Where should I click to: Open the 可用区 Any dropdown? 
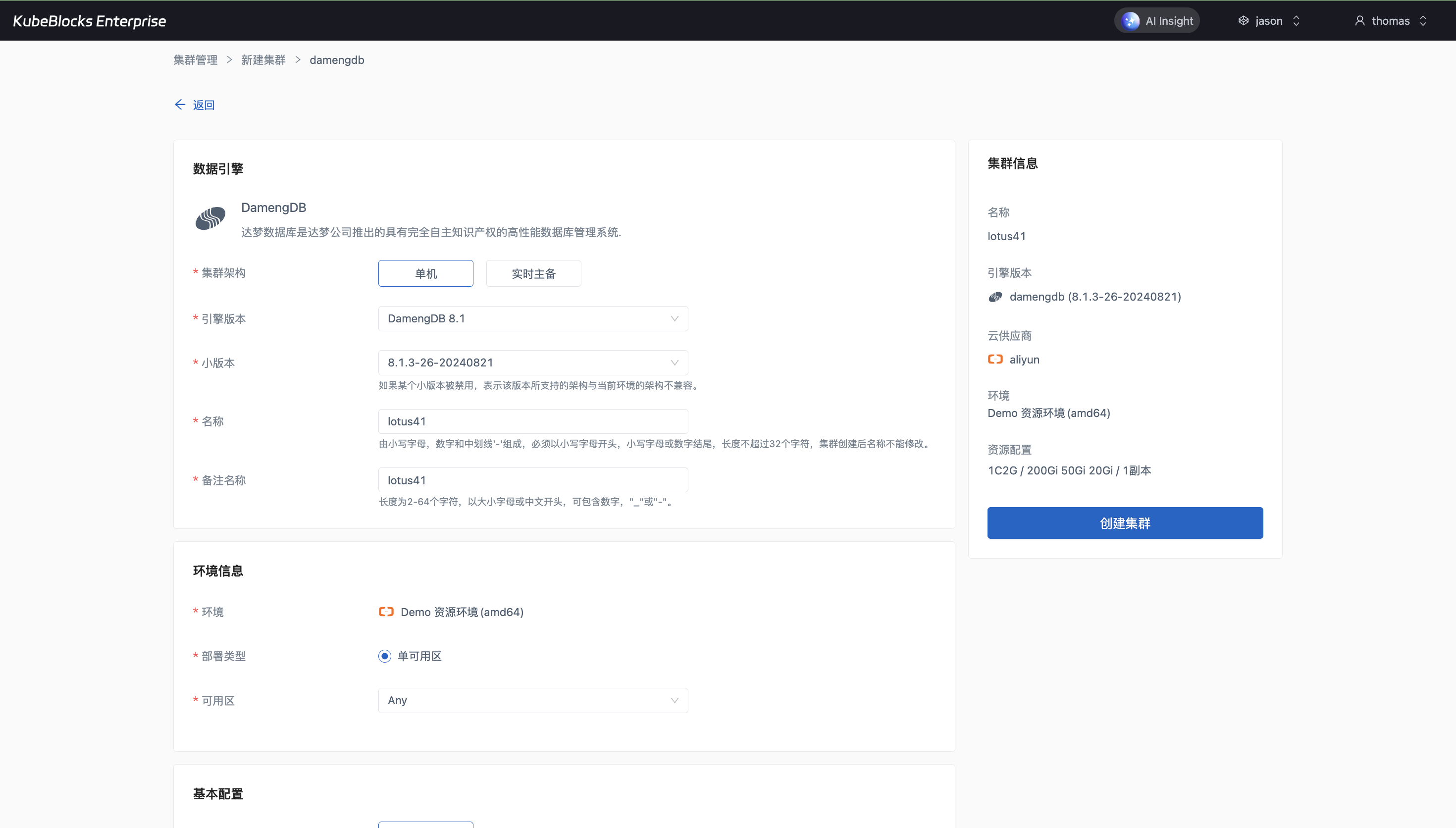point(533,701)
